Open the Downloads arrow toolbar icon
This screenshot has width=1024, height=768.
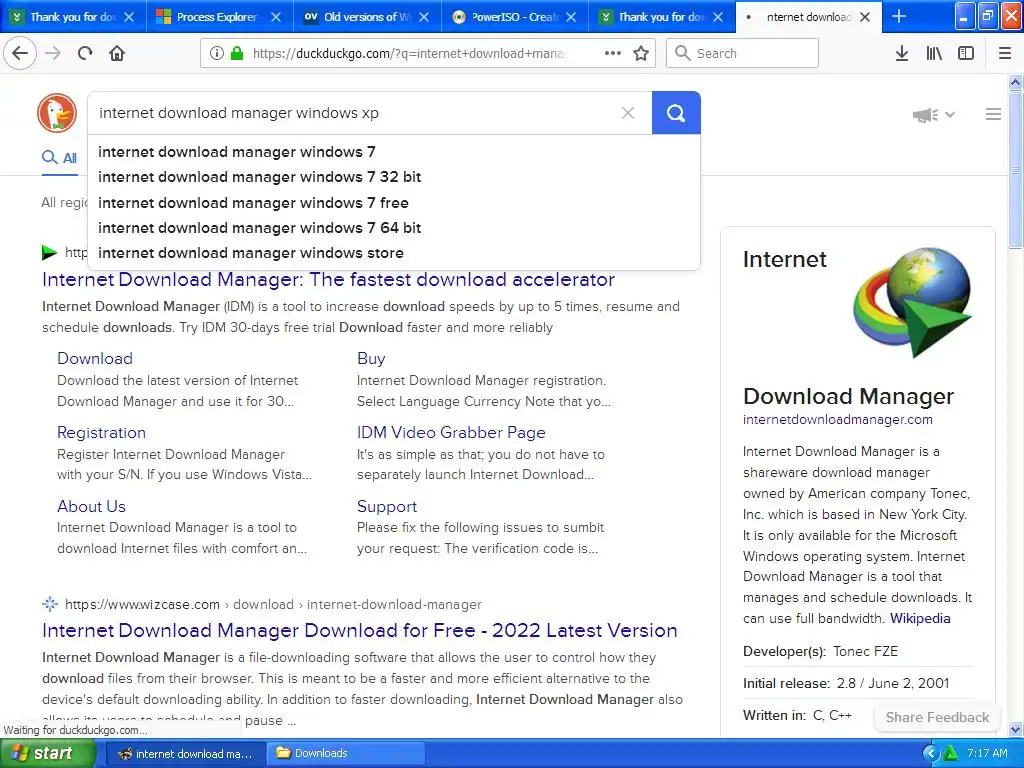pos(902,53)
